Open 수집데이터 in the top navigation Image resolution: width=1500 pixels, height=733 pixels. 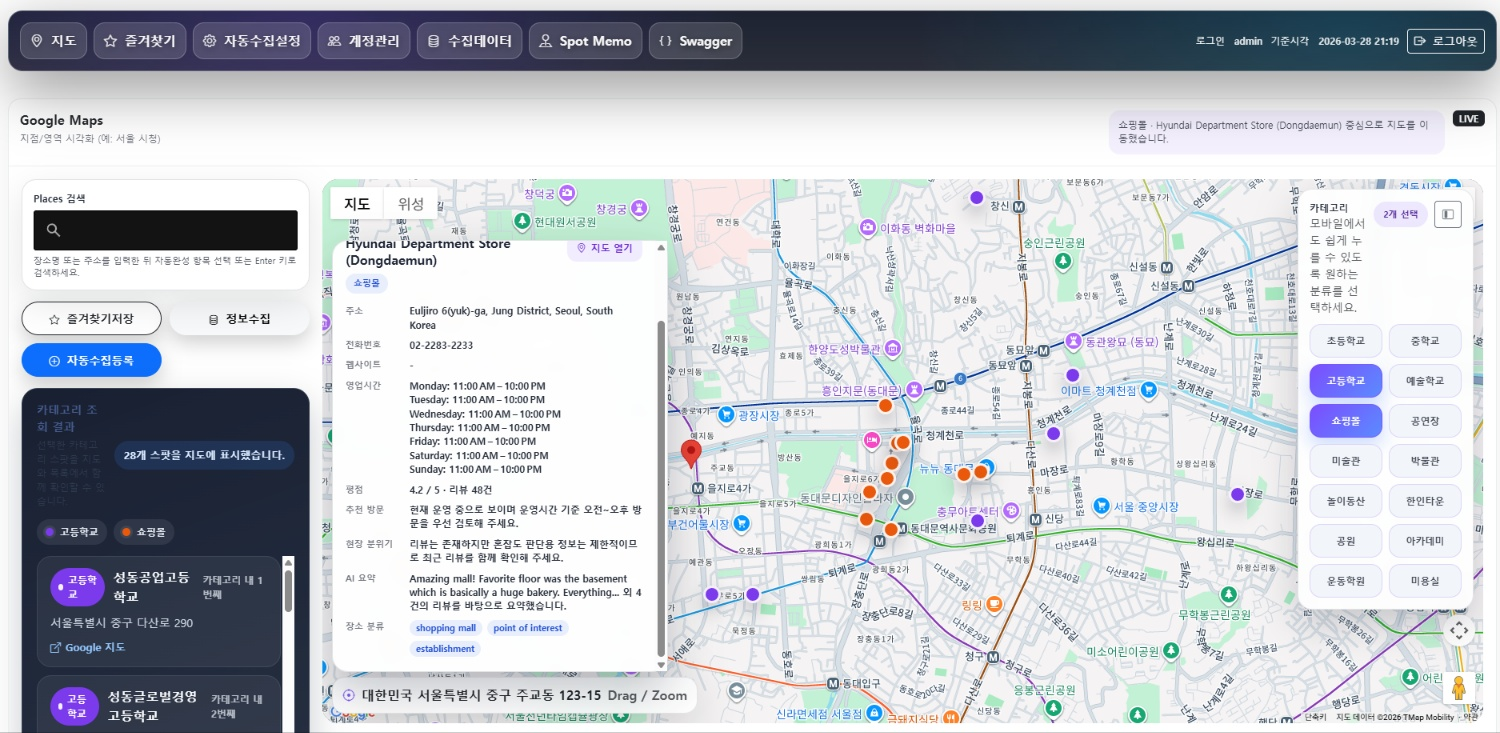pyautogui.click(x=469, y=41)
